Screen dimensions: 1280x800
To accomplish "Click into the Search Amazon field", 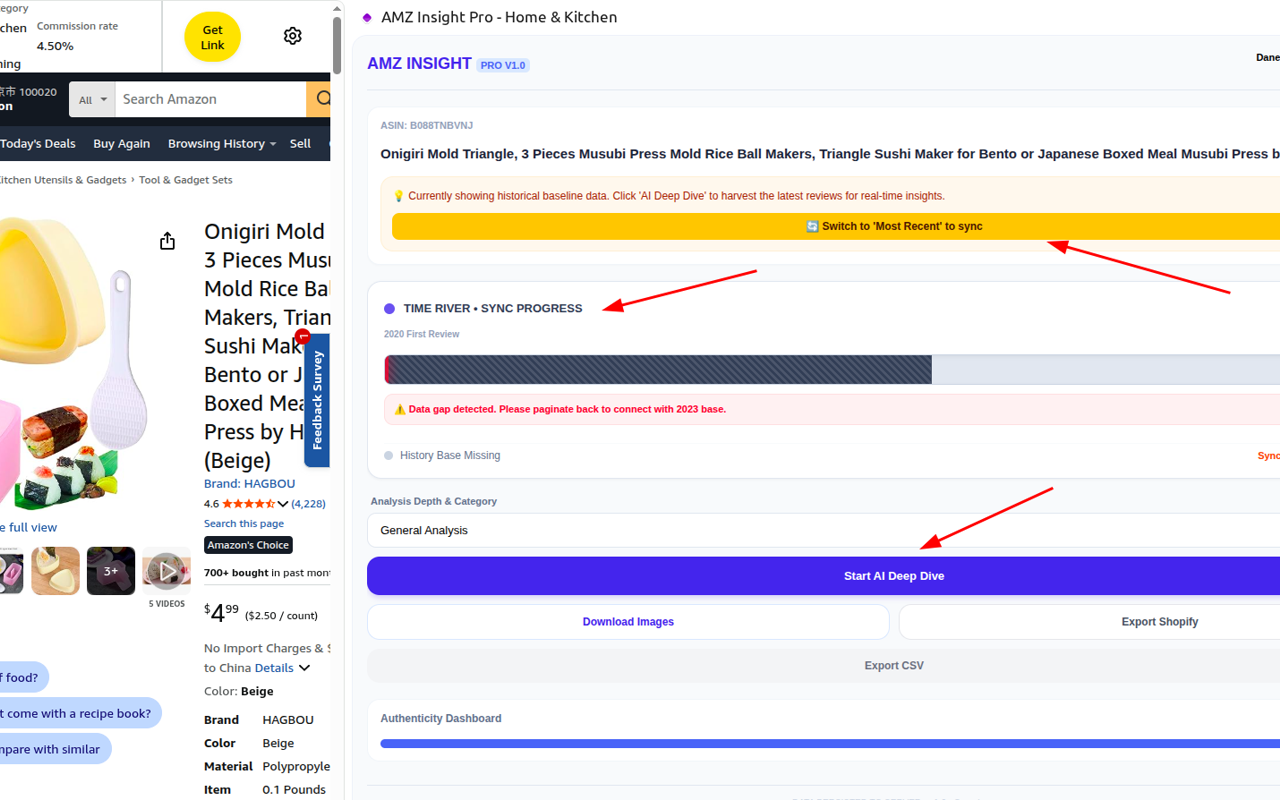I will [210, 99].
